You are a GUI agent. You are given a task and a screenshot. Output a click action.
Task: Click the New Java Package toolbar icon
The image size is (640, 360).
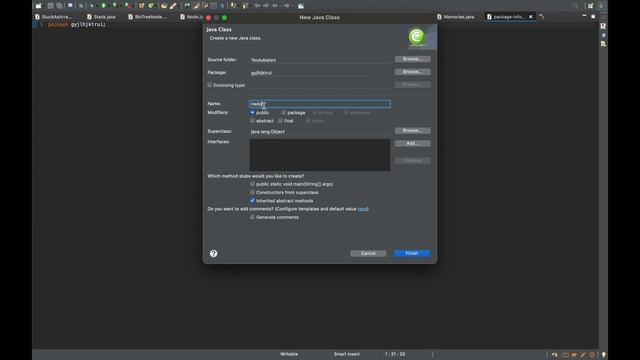pos(142,6)
